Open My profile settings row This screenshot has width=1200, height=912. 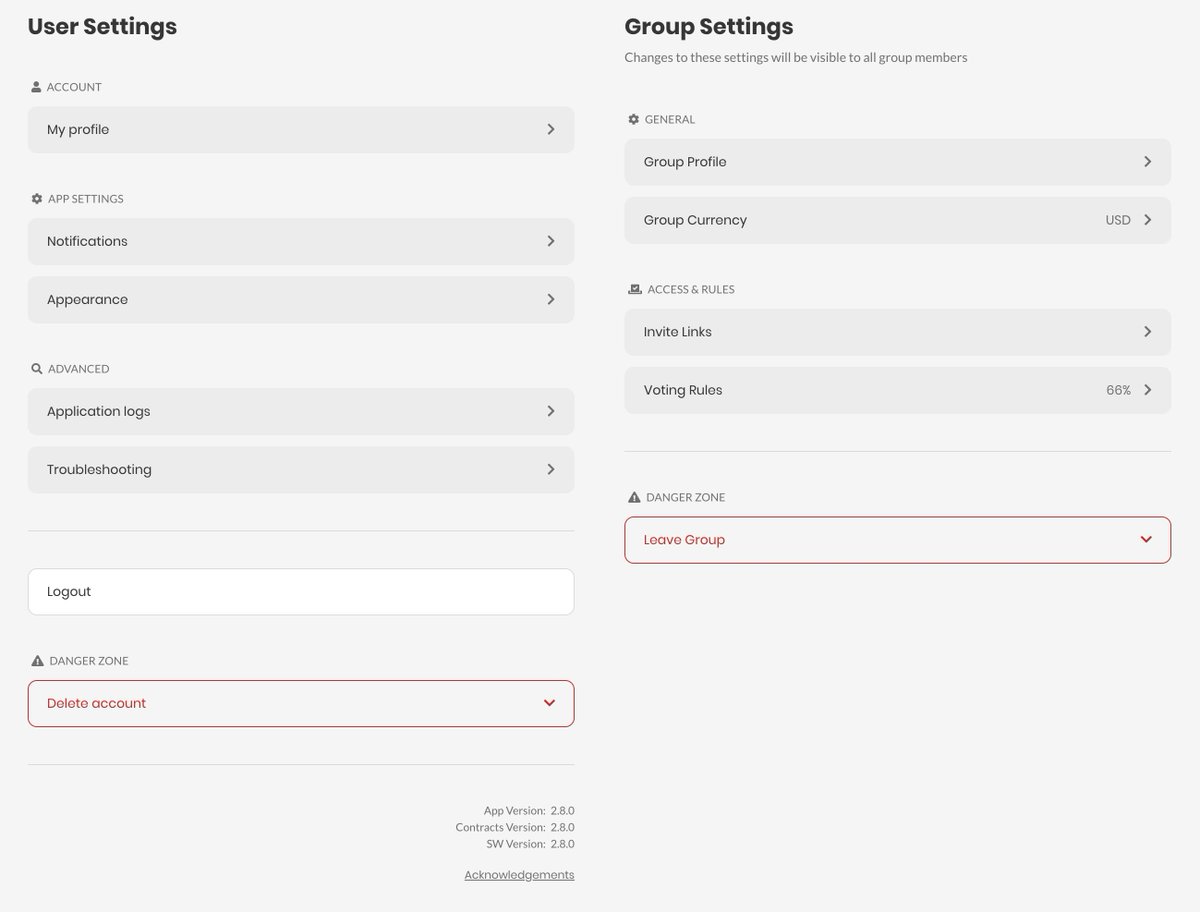301,130
